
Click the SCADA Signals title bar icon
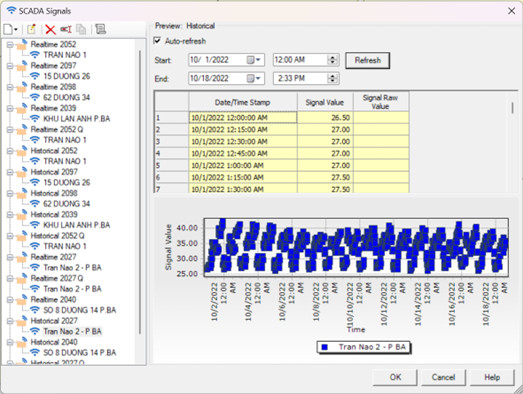[11, 11]
